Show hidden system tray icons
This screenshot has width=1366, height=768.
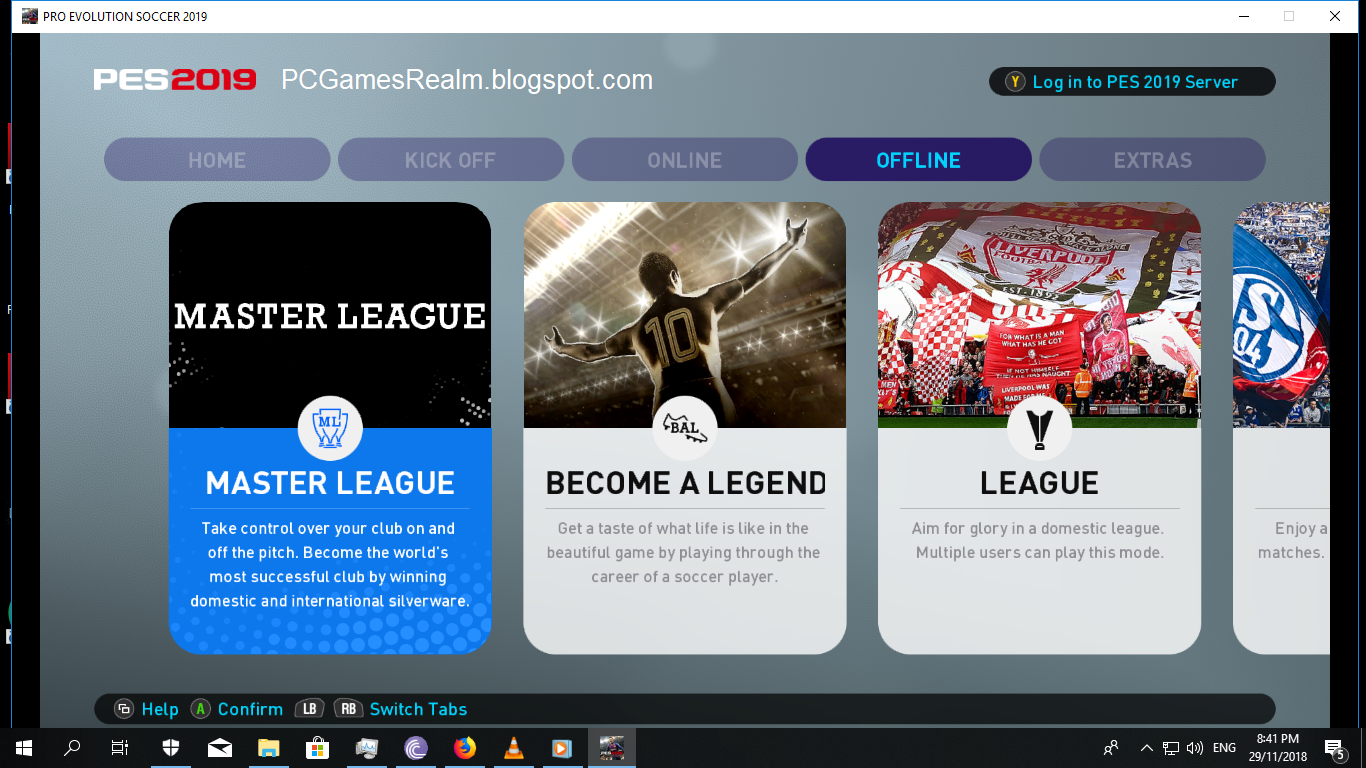(x=1147, y=747)
